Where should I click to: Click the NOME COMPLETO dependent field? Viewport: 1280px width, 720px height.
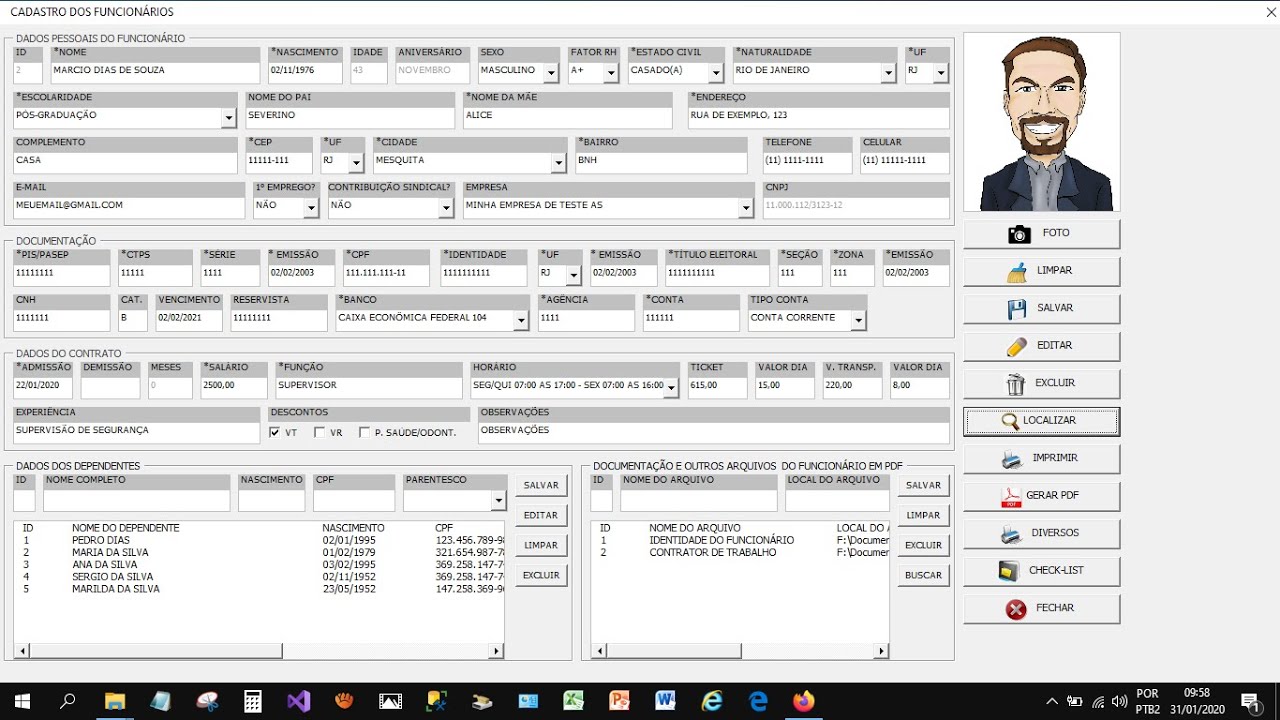click(x=136, y=500)
